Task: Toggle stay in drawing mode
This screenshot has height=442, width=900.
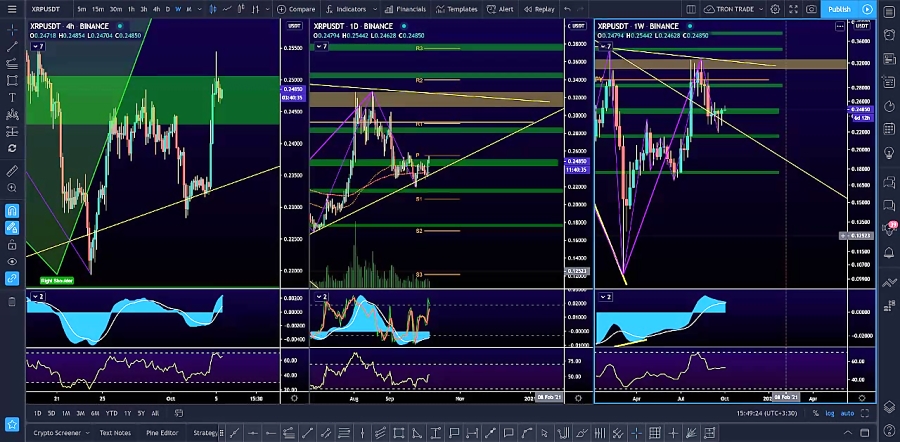Action: pyautogui.click(x=12, y=228)
